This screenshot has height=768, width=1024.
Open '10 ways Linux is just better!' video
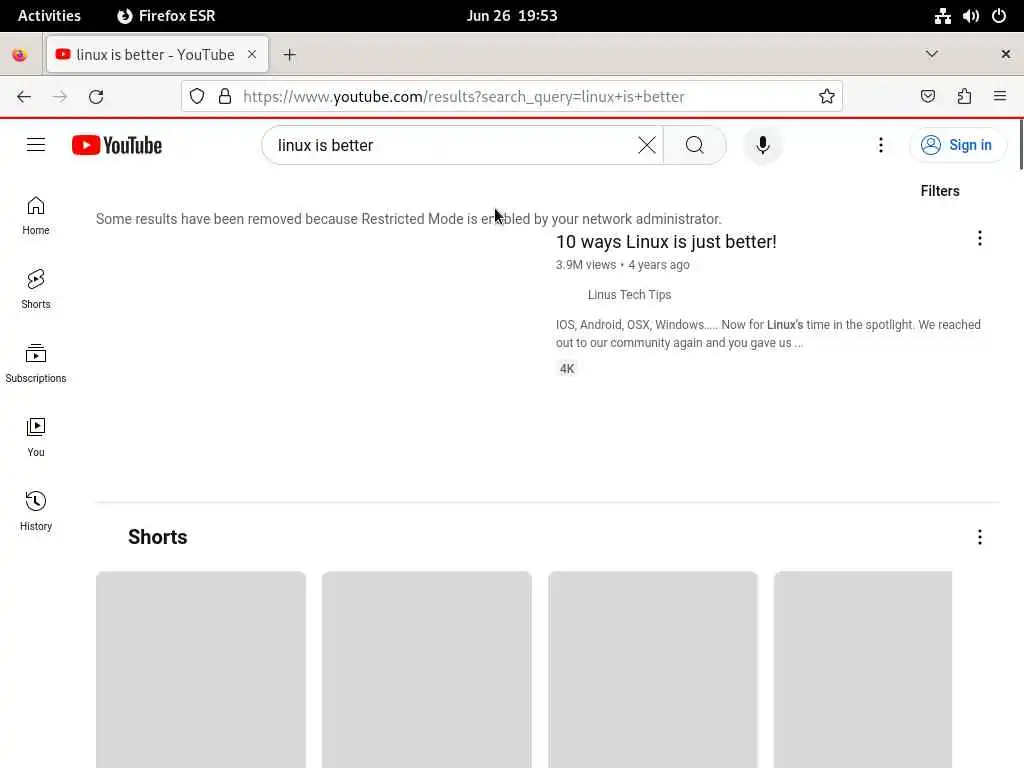pyautogui.click(x=666, y=242)
